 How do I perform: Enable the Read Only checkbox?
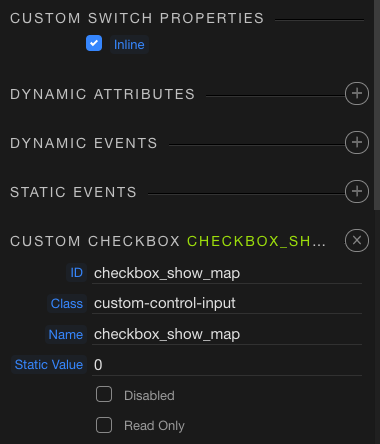[x=104, y=425]
